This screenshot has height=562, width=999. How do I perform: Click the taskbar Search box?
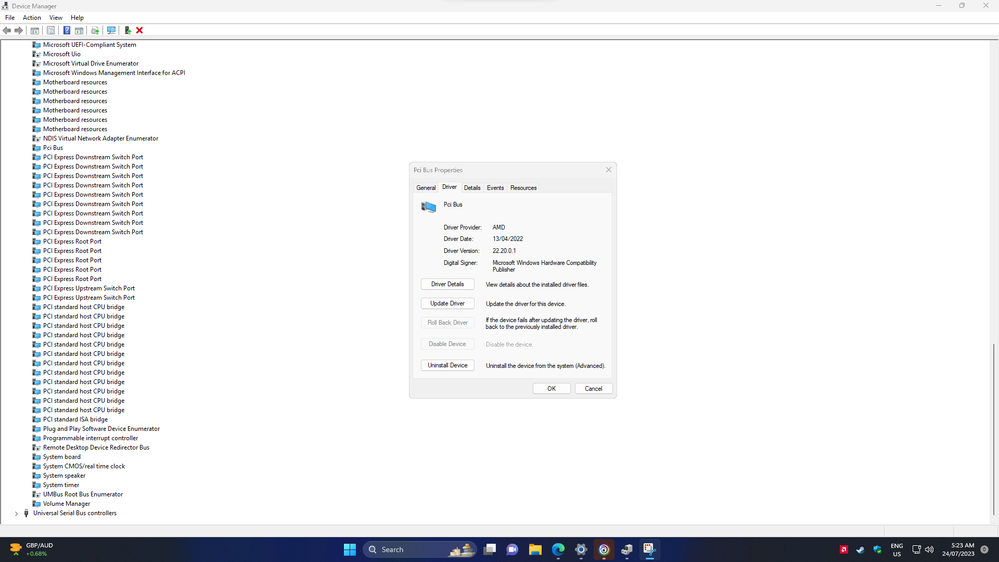click(x=419, y=549)
